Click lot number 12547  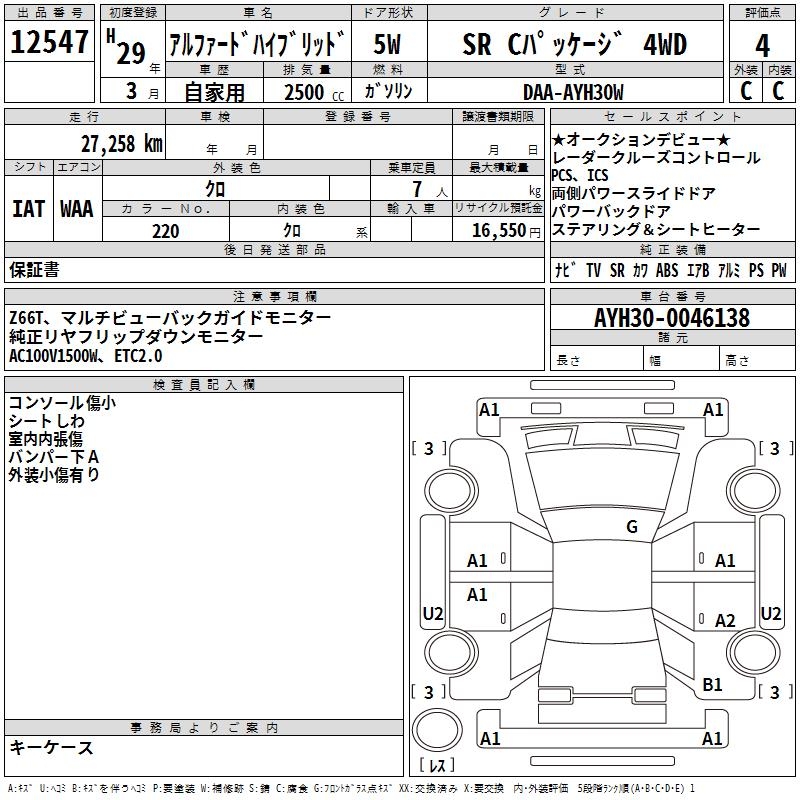click(x=49, y=42)
